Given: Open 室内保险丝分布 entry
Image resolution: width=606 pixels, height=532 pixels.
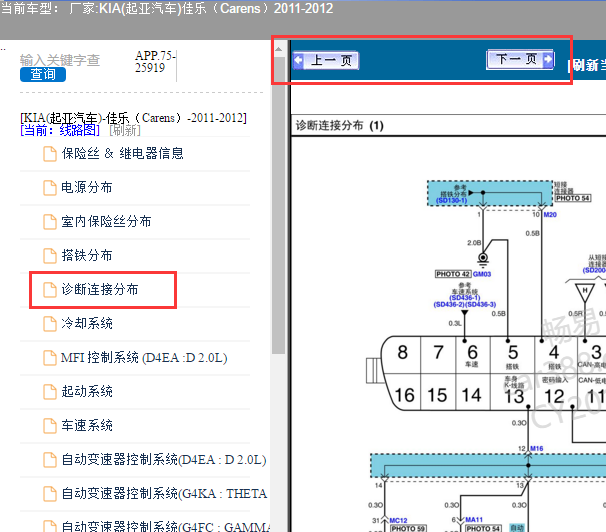Looking at the screenshot, I should tap(106, 221).
